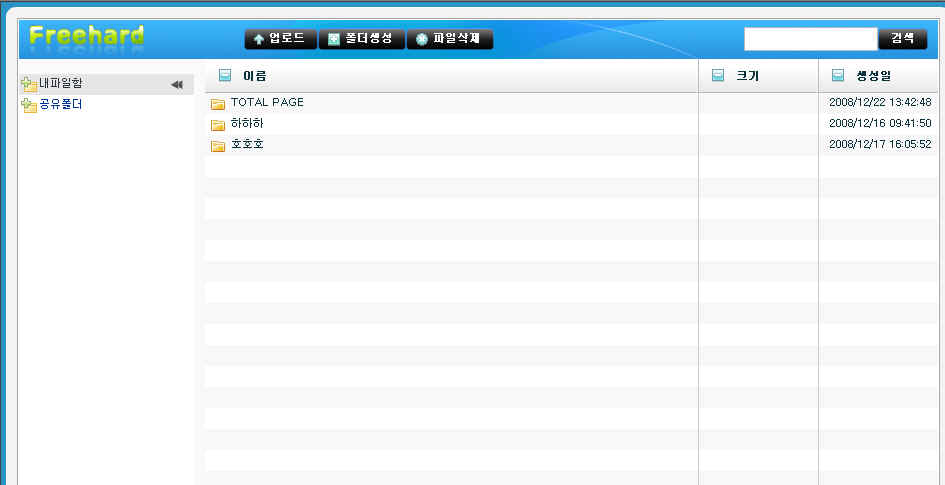
Task: Focus the search input field
Action: point(811,39)
